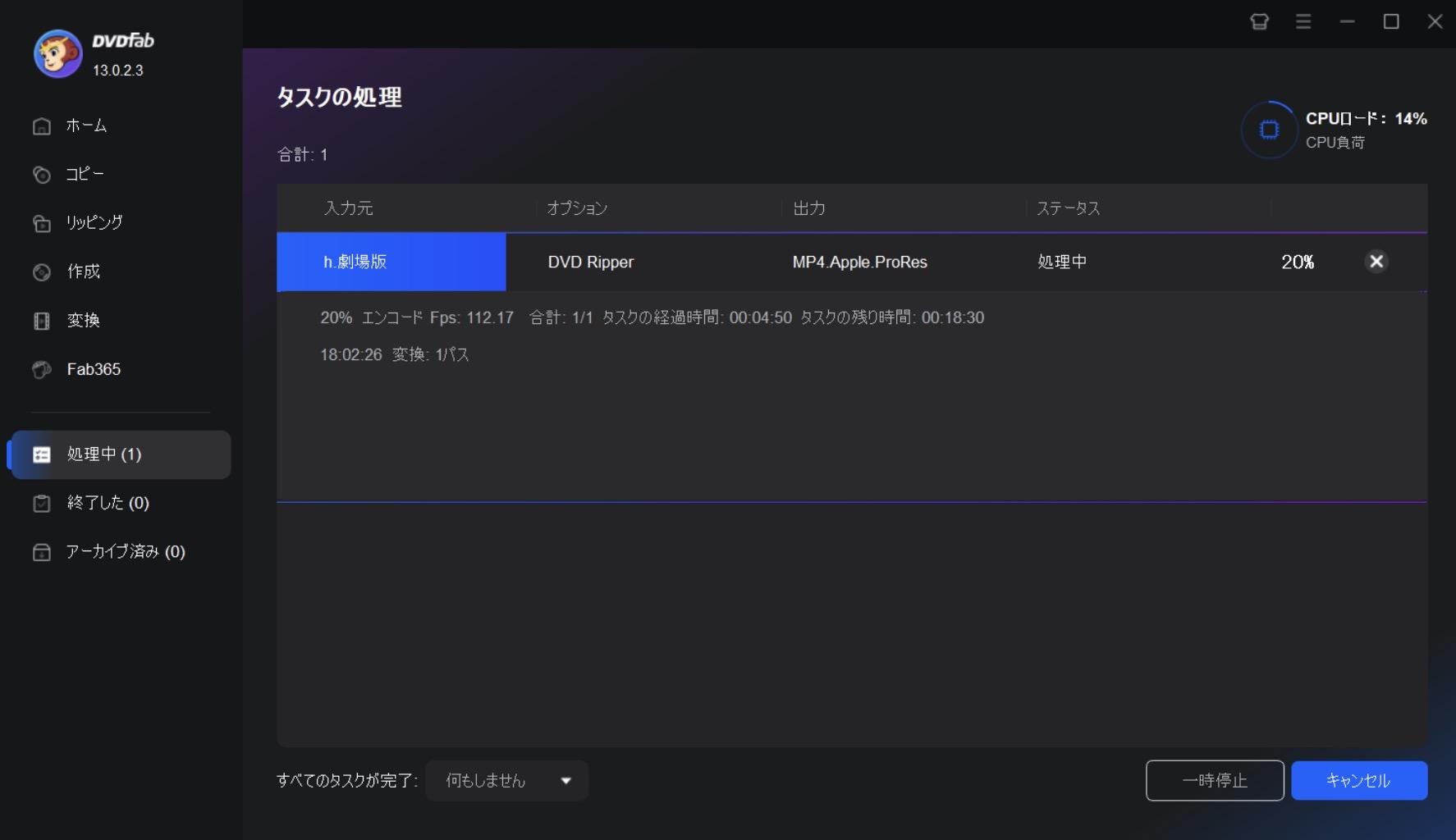This screenshot has height=840, width=1456.
Task: Show アーカイブ済み (0) tasks
Action: [126, 551]
